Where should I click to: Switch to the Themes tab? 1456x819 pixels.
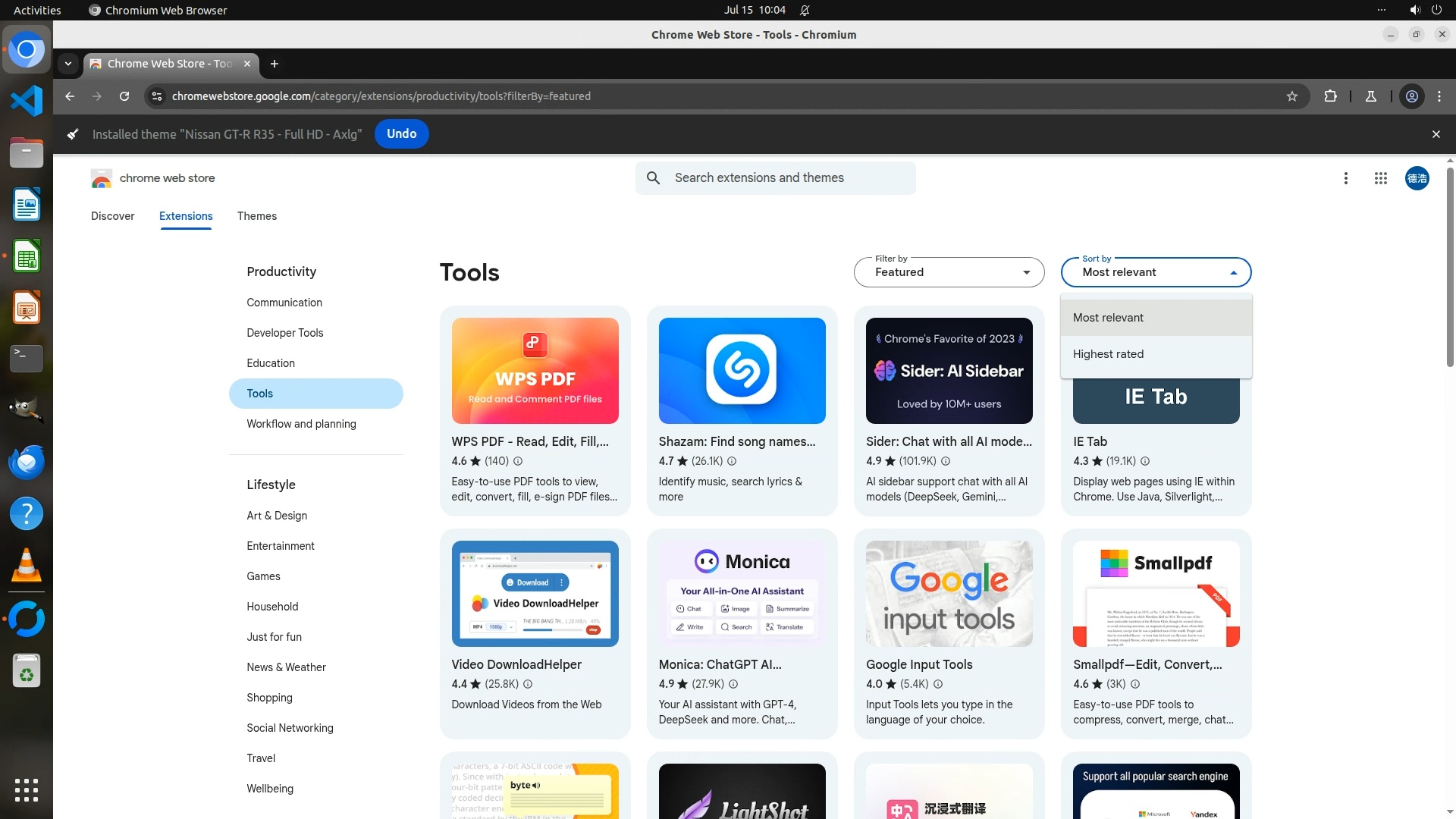click(256, 216)
